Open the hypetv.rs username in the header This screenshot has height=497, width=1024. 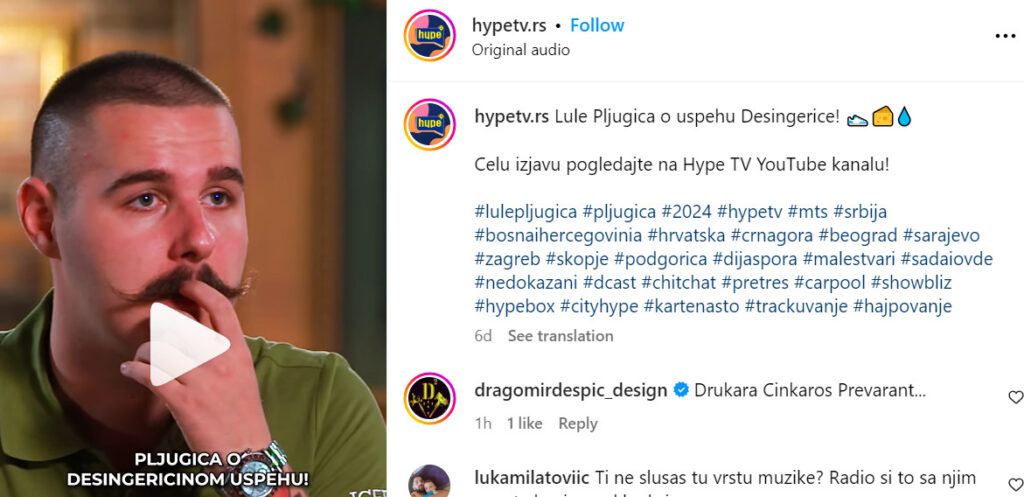(x=510, y=25)
